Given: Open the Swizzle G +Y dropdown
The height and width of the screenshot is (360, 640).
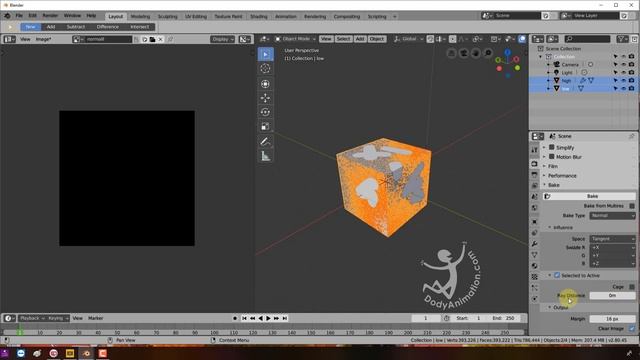Looking at the screenshot, I should click(x=612, y=256).
